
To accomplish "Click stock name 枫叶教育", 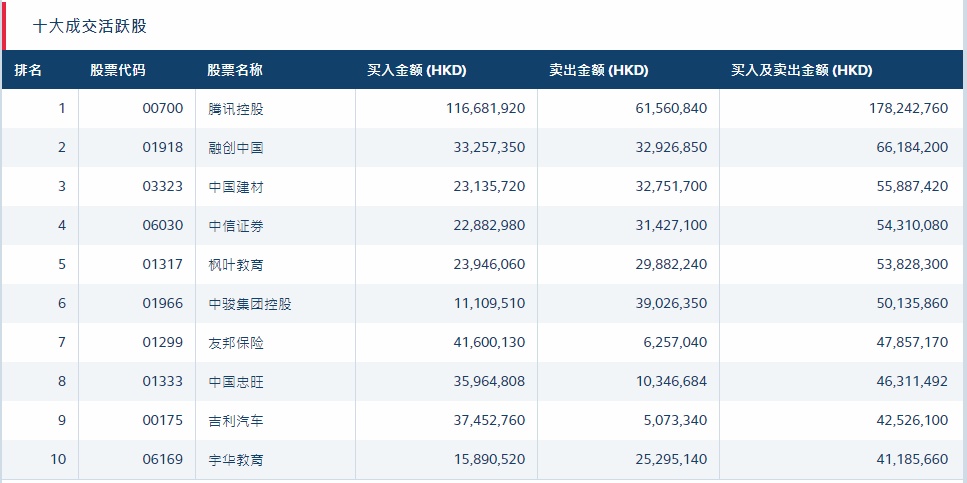I will point(236,264).
